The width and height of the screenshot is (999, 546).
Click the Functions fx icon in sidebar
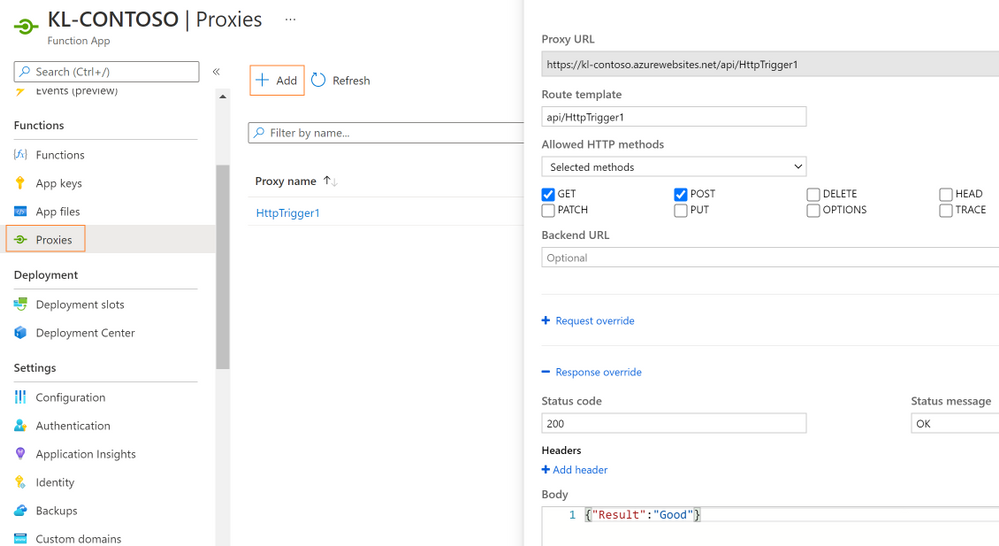tap(20, 154)
